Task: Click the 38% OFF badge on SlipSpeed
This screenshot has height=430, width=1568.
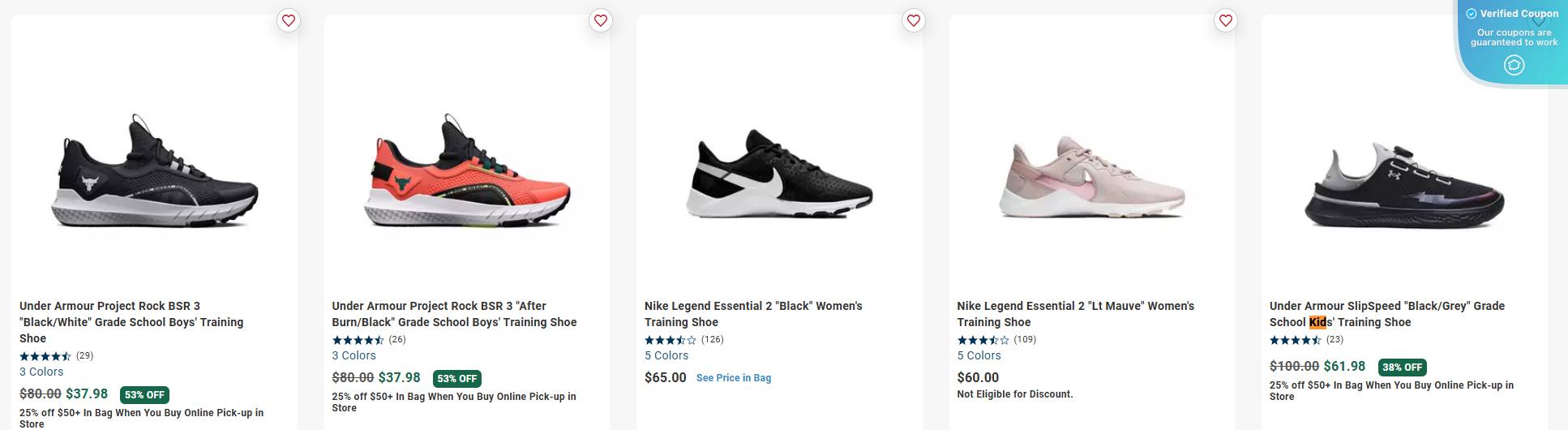Action: [x=1403, y=367]
